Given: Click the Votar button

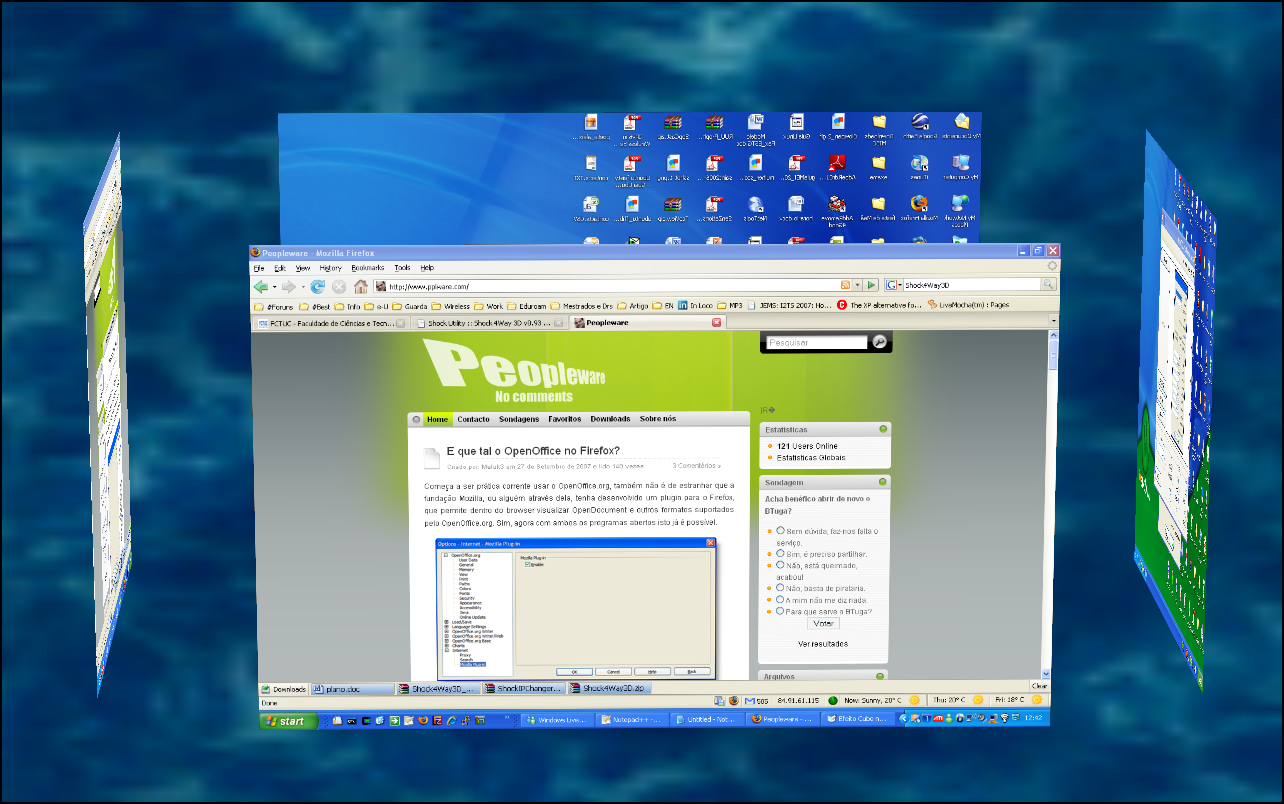Looking at the screenshot, I should 823,623.
